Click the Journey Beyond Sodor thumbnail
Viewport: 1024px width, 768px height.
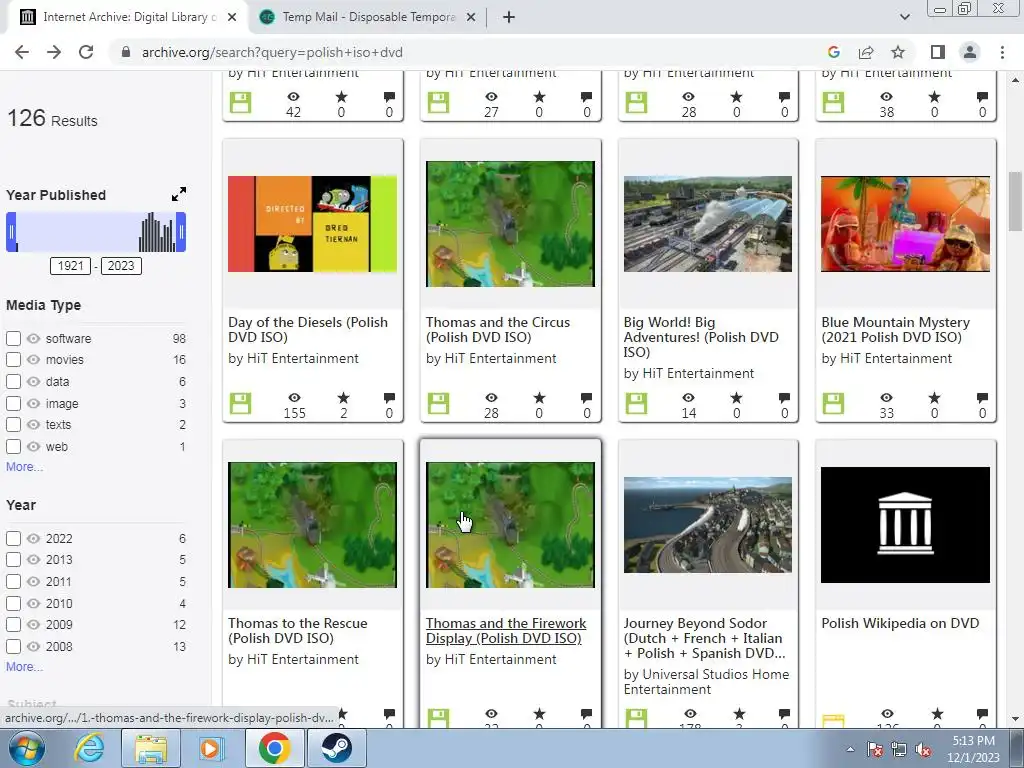pos(708,524)
